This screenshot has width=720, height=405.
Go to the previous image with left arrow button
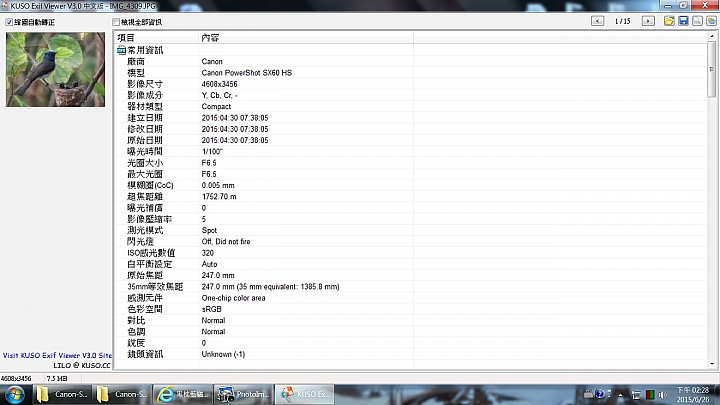(x=597, y=21)
